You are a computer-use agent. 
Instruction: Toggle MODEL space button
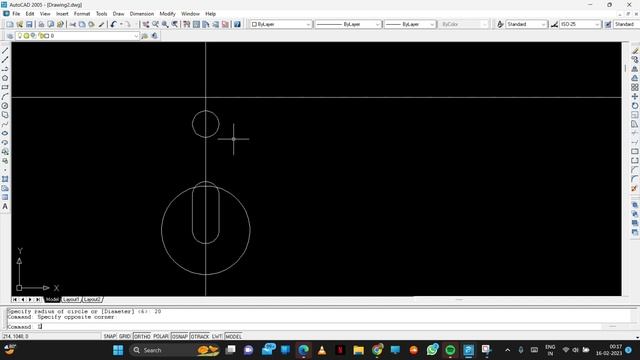click(233, 336)
